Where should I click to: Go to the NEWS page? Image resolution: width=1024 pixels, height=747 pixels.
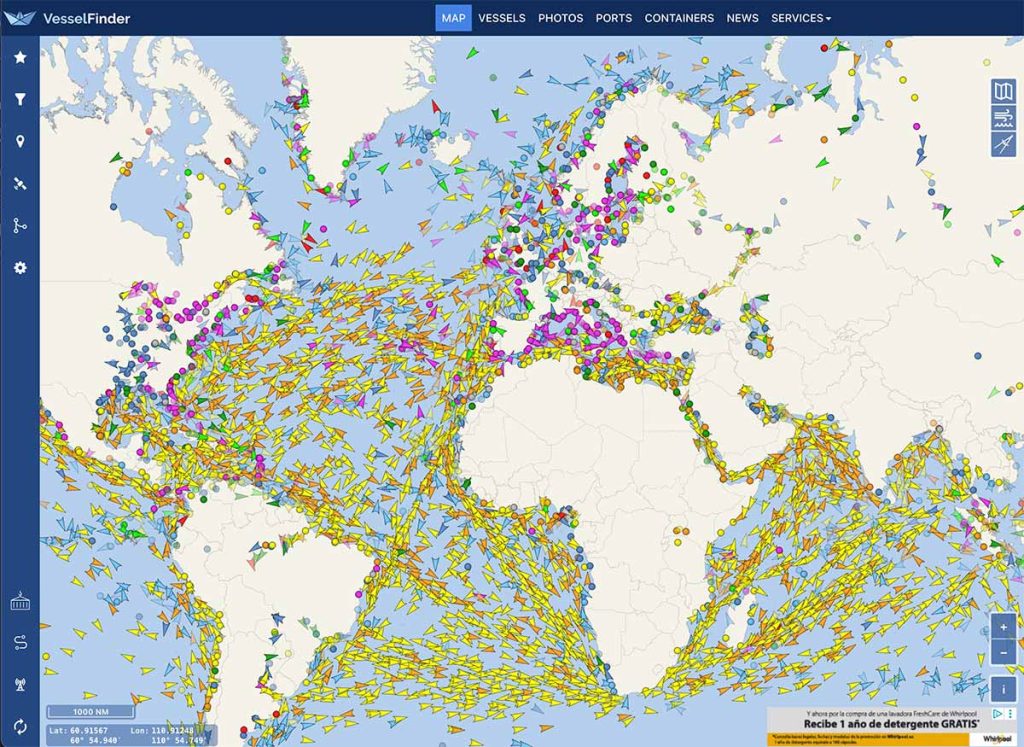(743, 17)
